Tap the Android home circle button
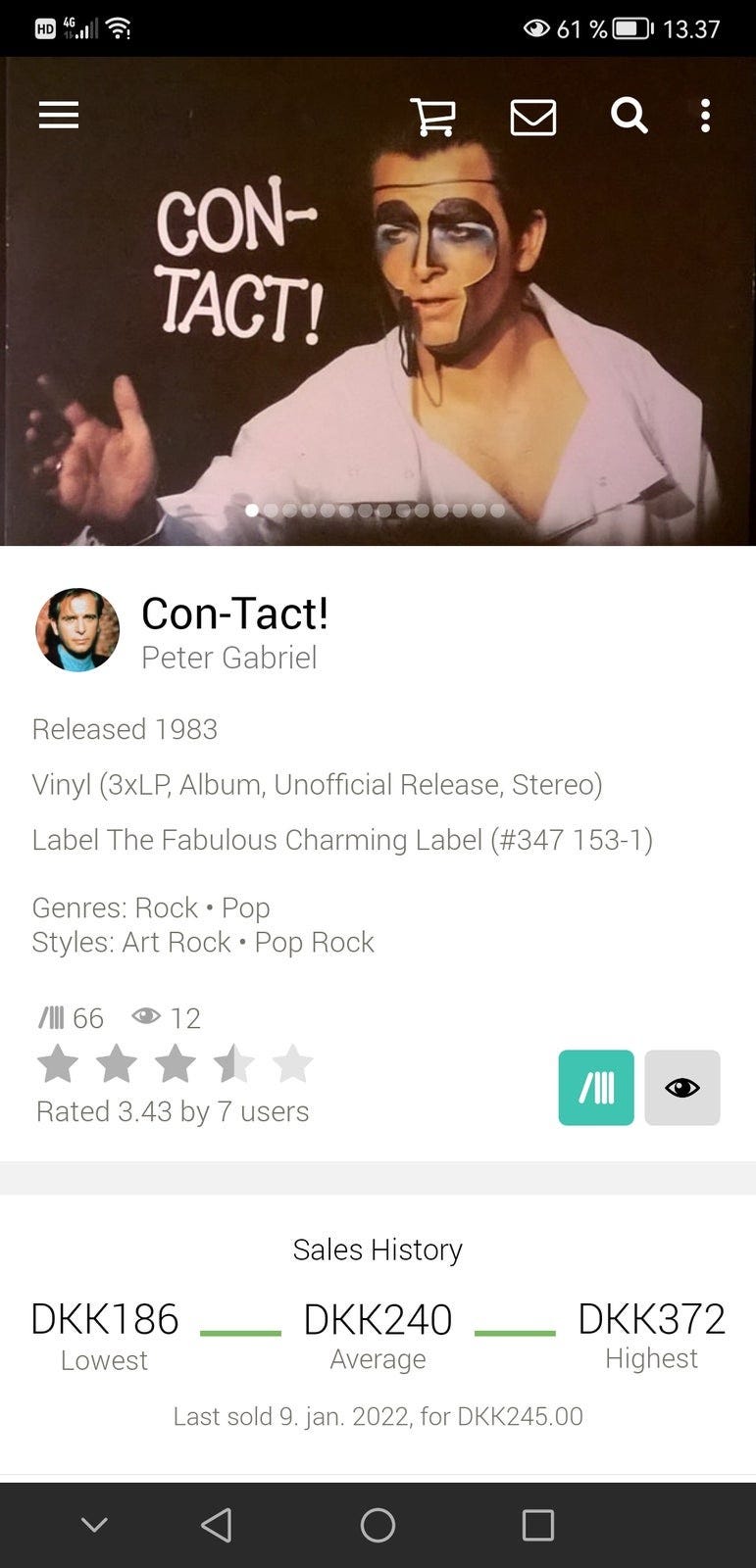 (378, 1525)
